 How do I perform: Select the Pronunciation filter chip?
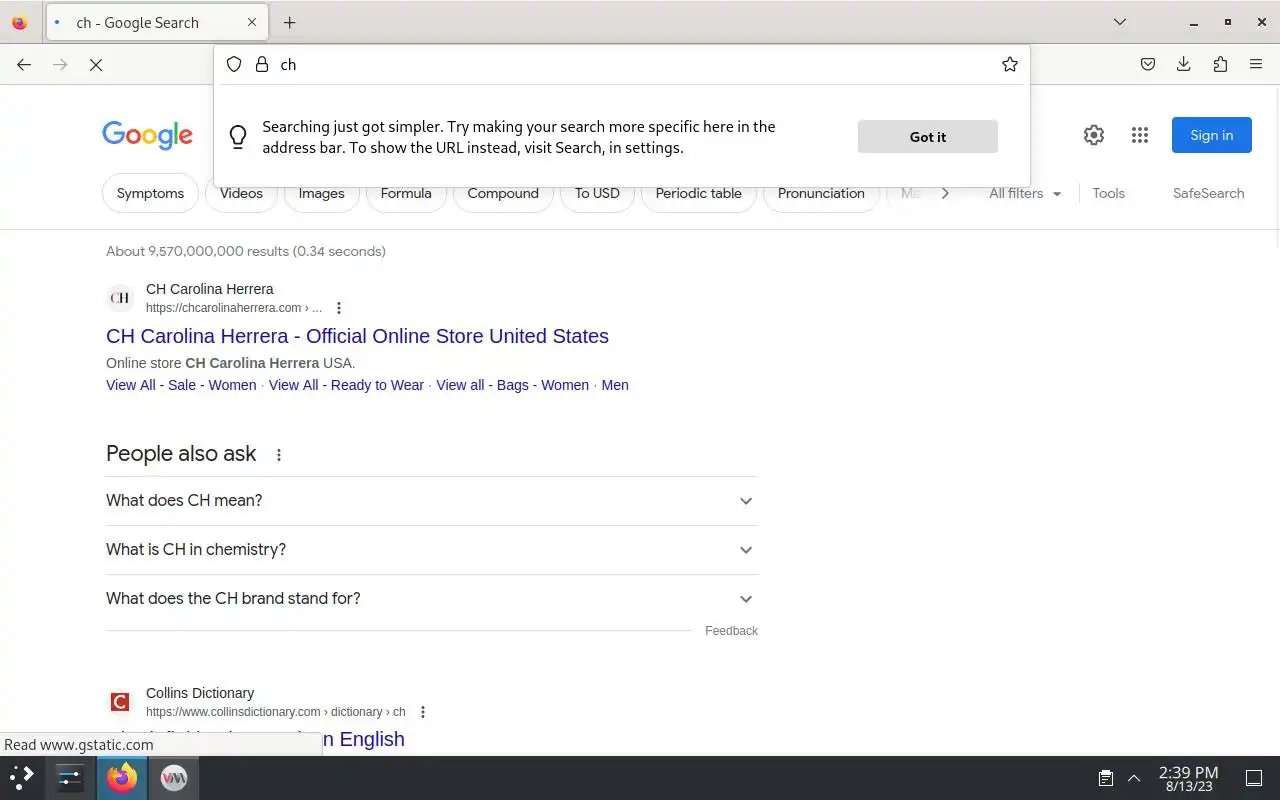pos(821,193)
